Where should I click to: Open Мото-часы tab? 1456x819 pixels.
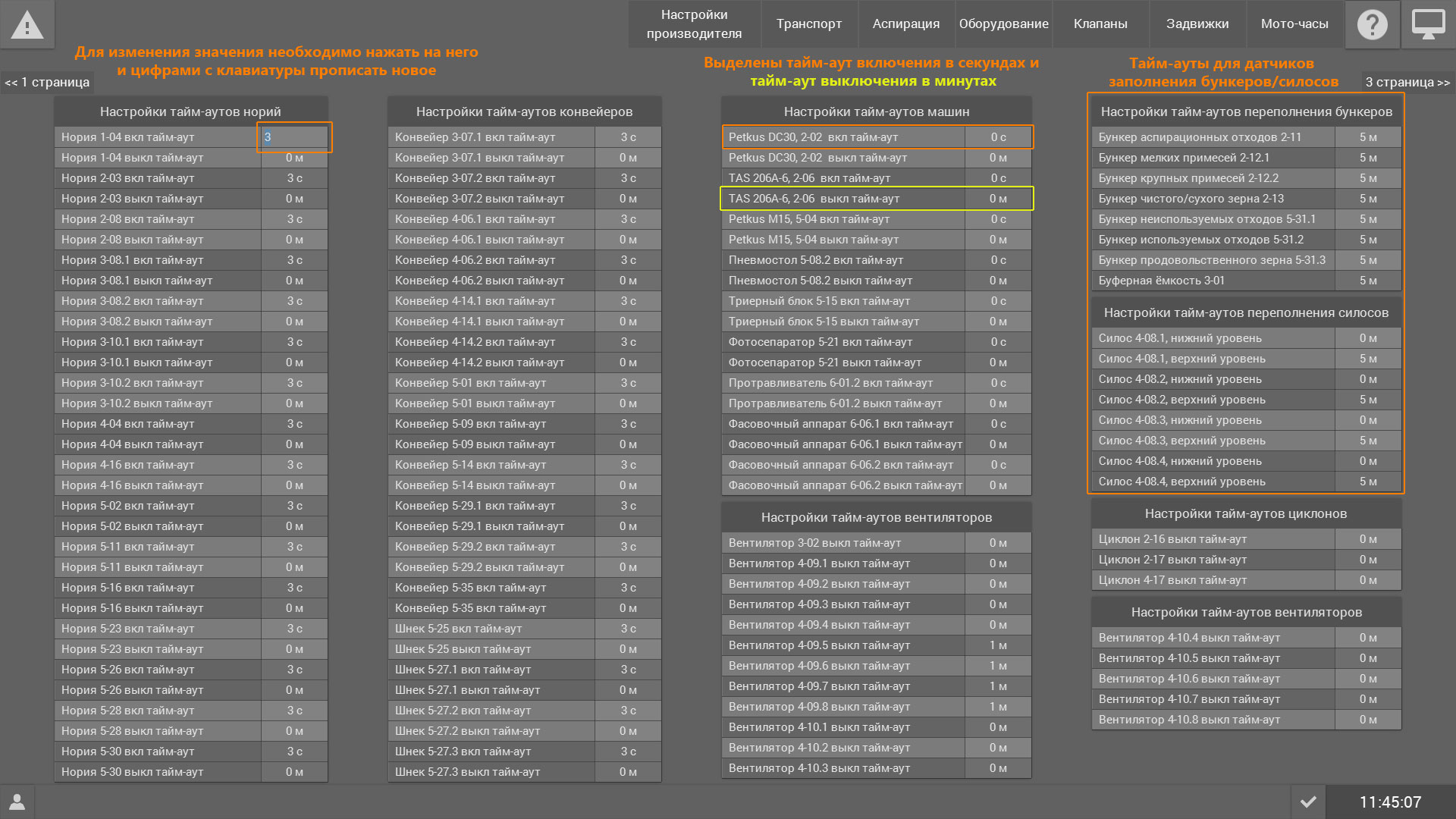(1294, 24)
